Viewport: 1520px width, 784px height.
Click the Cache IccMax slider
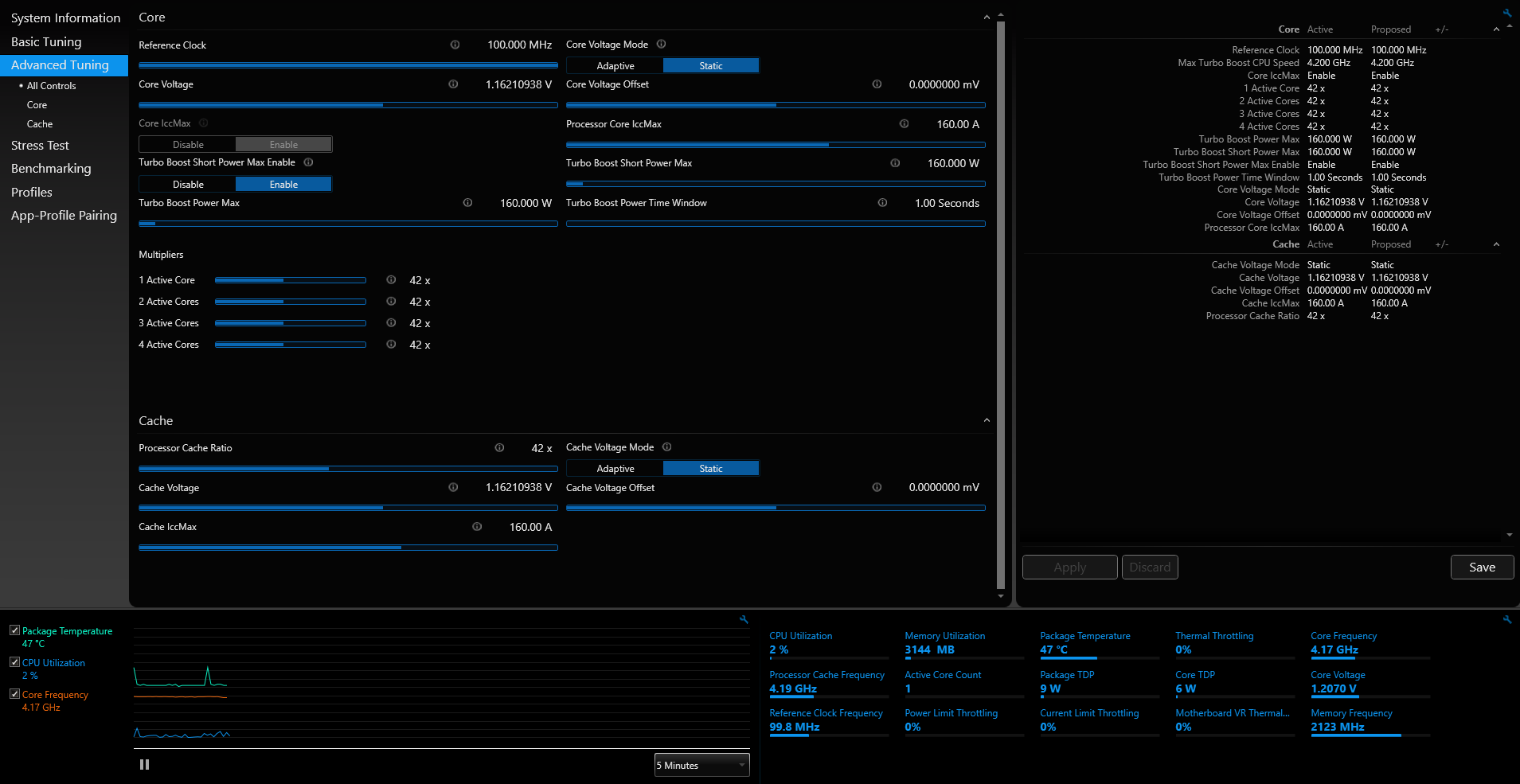coord(348,547)
